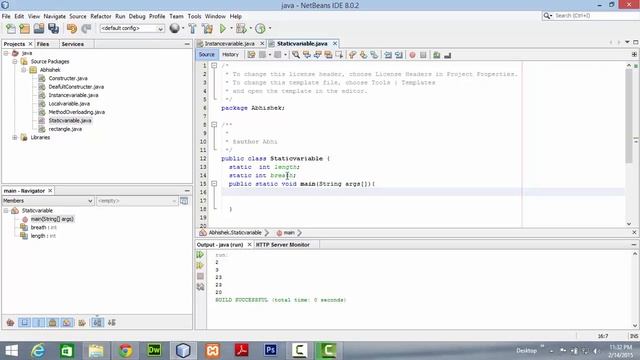Click the Shift Line Left icon

tap(388, 55)
